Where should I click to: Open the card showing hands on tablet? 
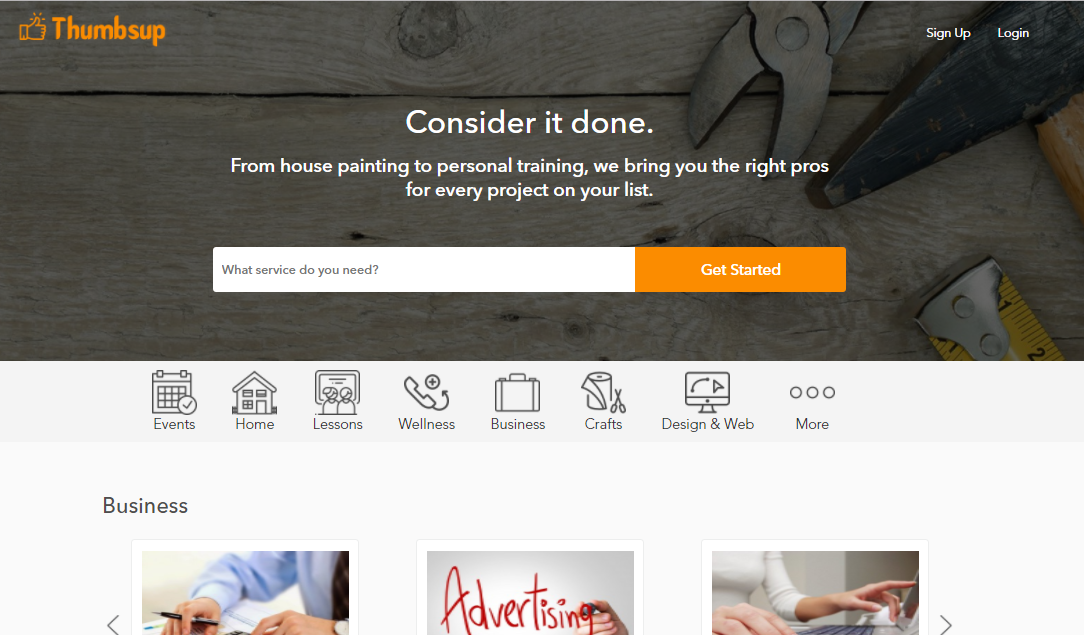pyautogui.click(x=815, y=593)
